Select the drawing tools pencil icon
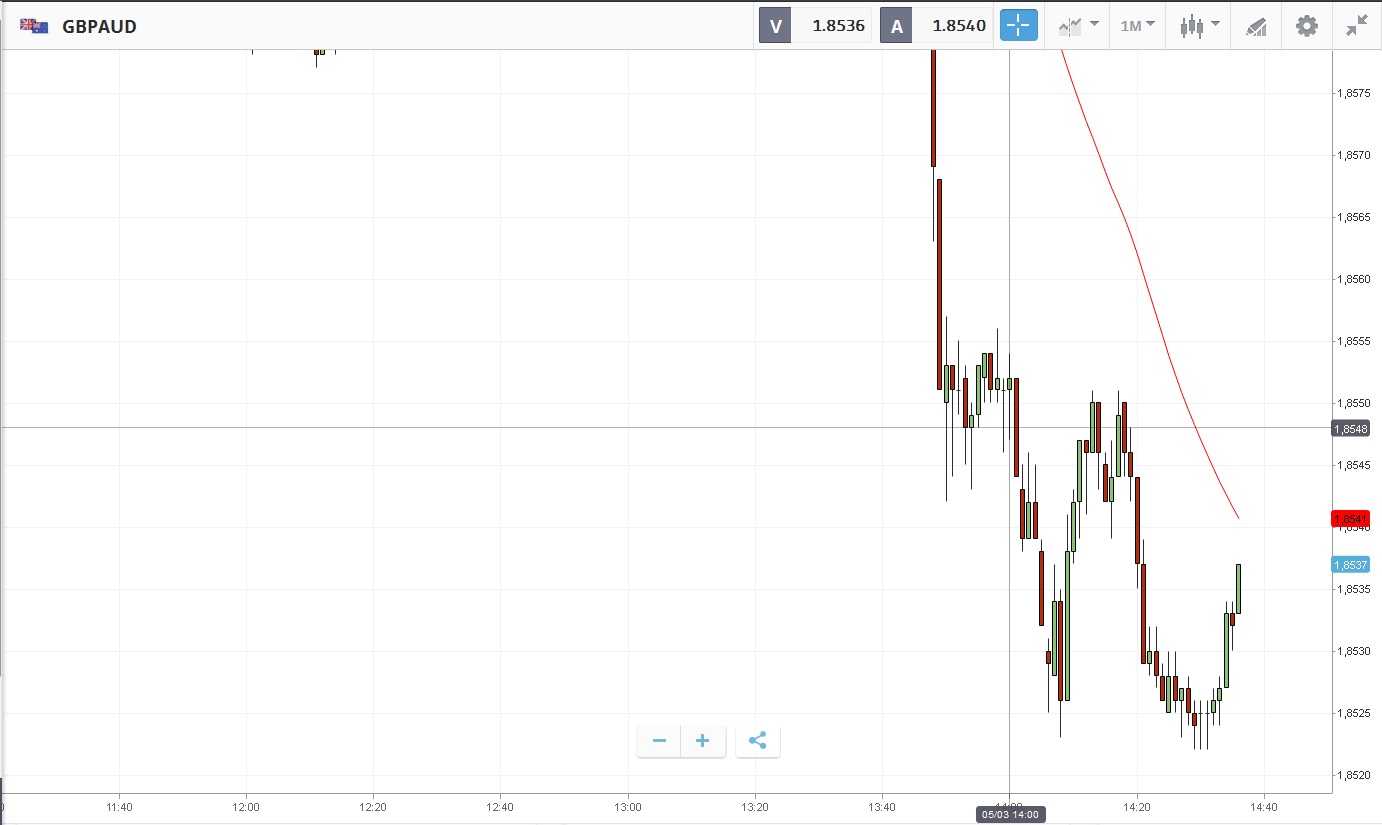Image resolution: width=1382 pixels, height=825 pixels. [x=1256, y=26]
